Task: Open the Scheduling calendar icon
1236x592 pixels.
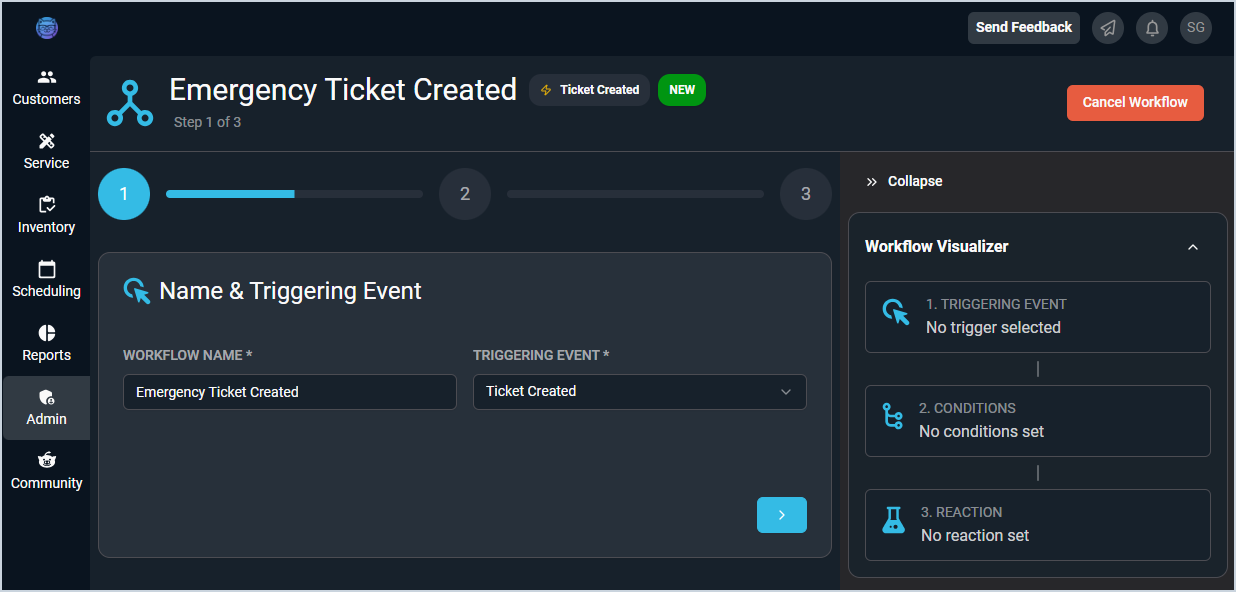Action: (x=47, y=269)
